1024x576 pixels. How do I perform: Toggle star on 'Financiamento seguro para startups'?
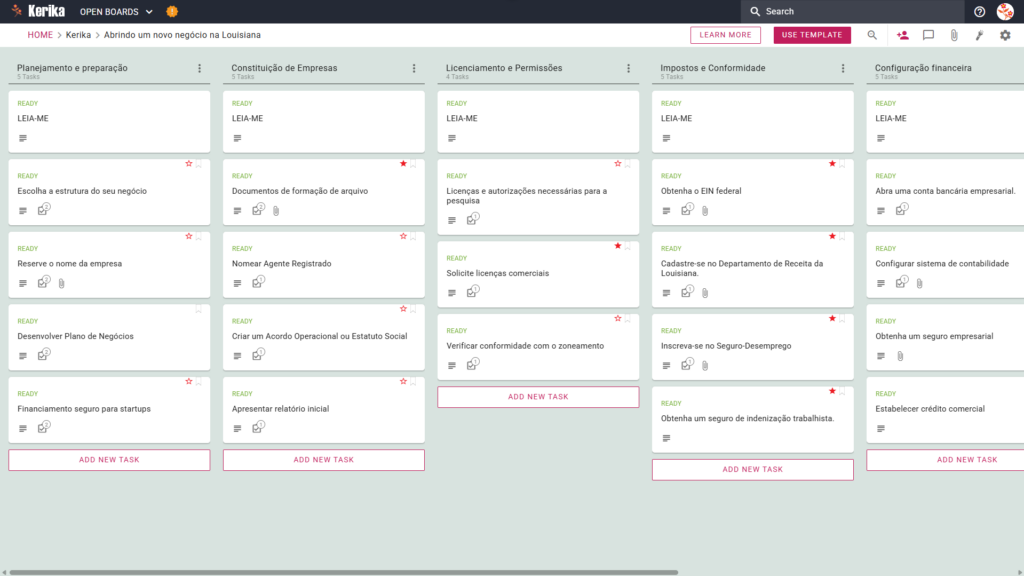[189, 381]
